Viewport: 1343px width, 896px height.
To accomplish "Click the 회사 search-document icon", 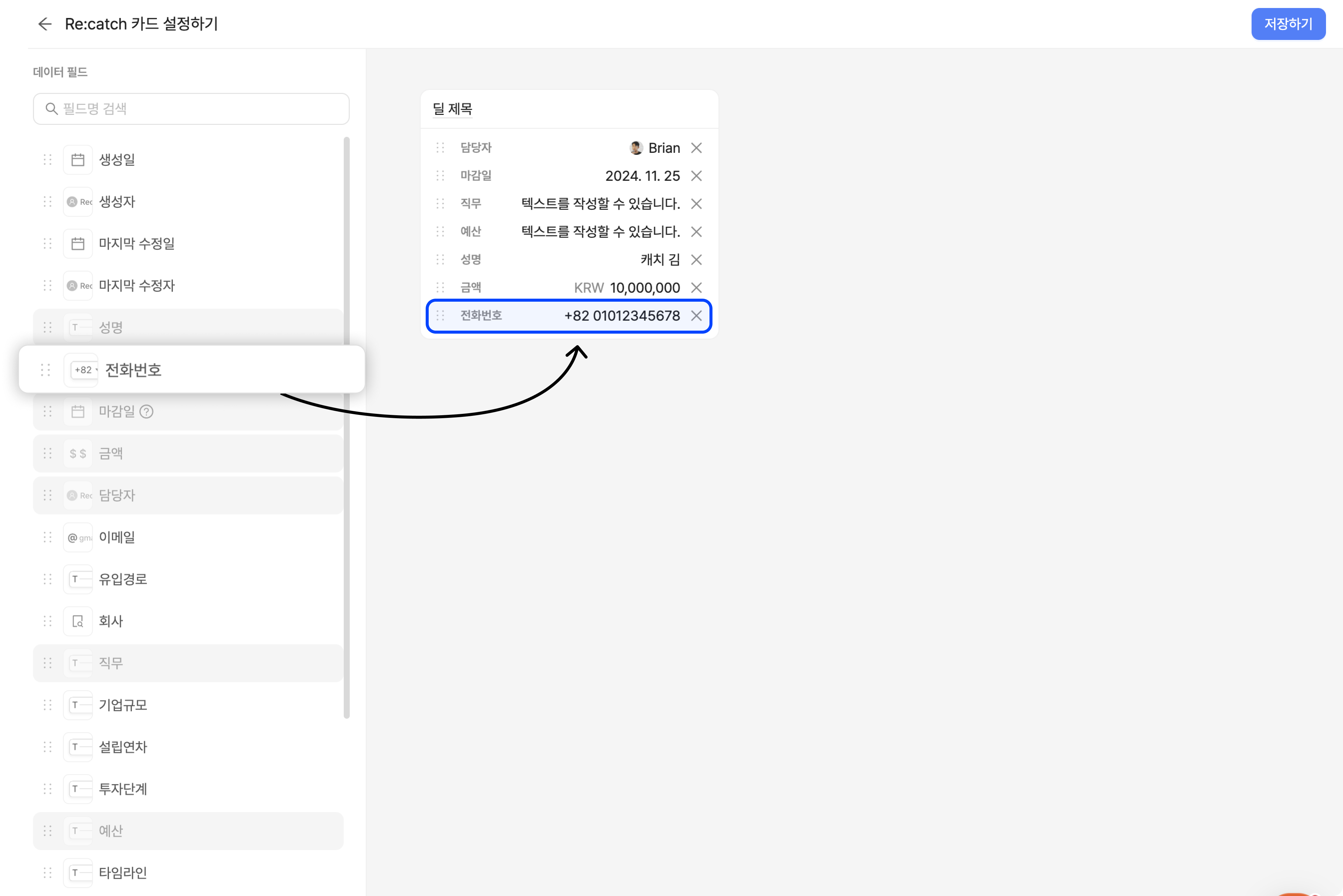I will [x=78, y=621].
